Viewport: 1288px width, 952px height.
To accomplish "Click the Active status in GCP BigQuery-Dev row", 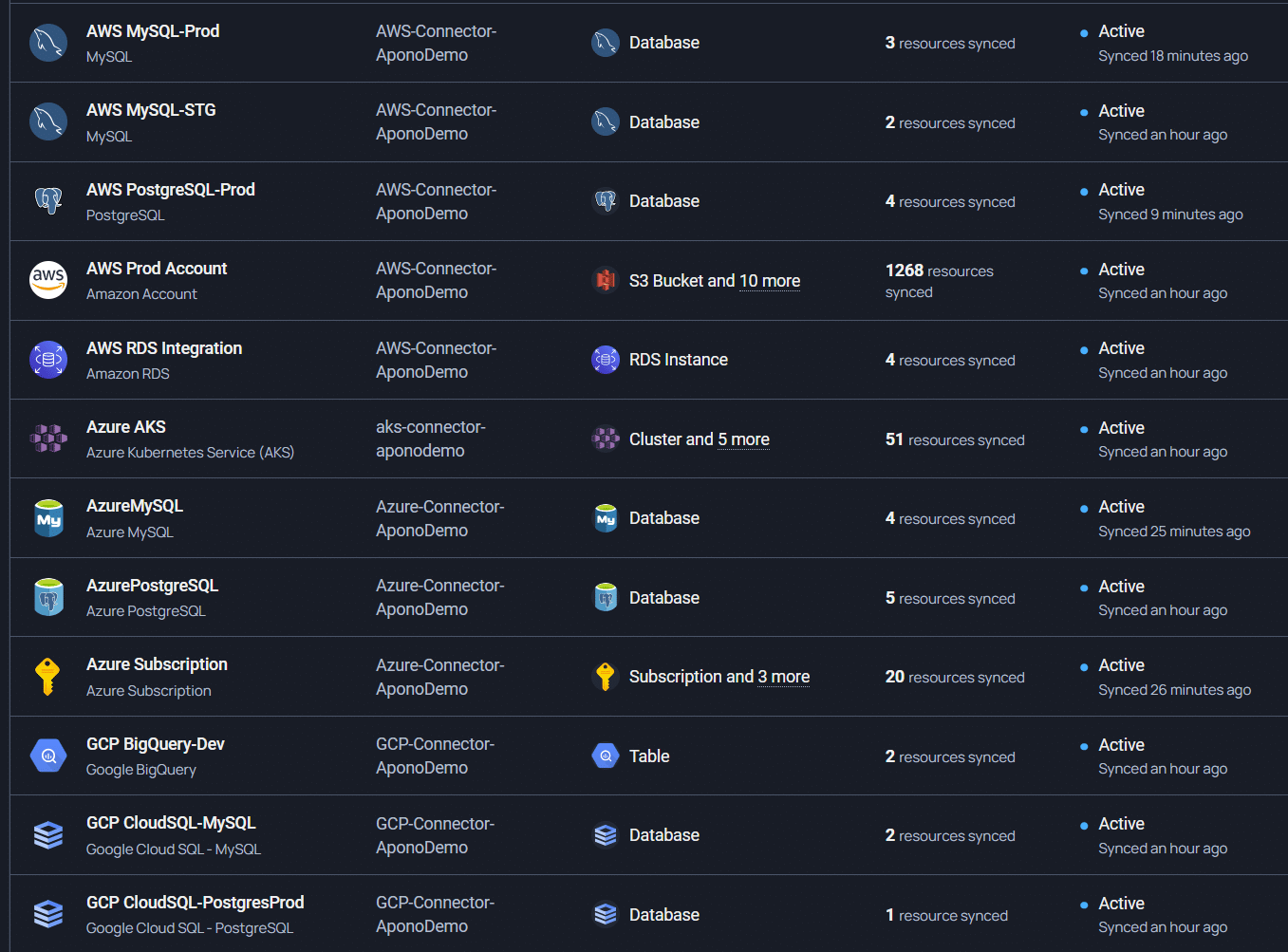I will pyautogui.click(x=1121, y=745).
